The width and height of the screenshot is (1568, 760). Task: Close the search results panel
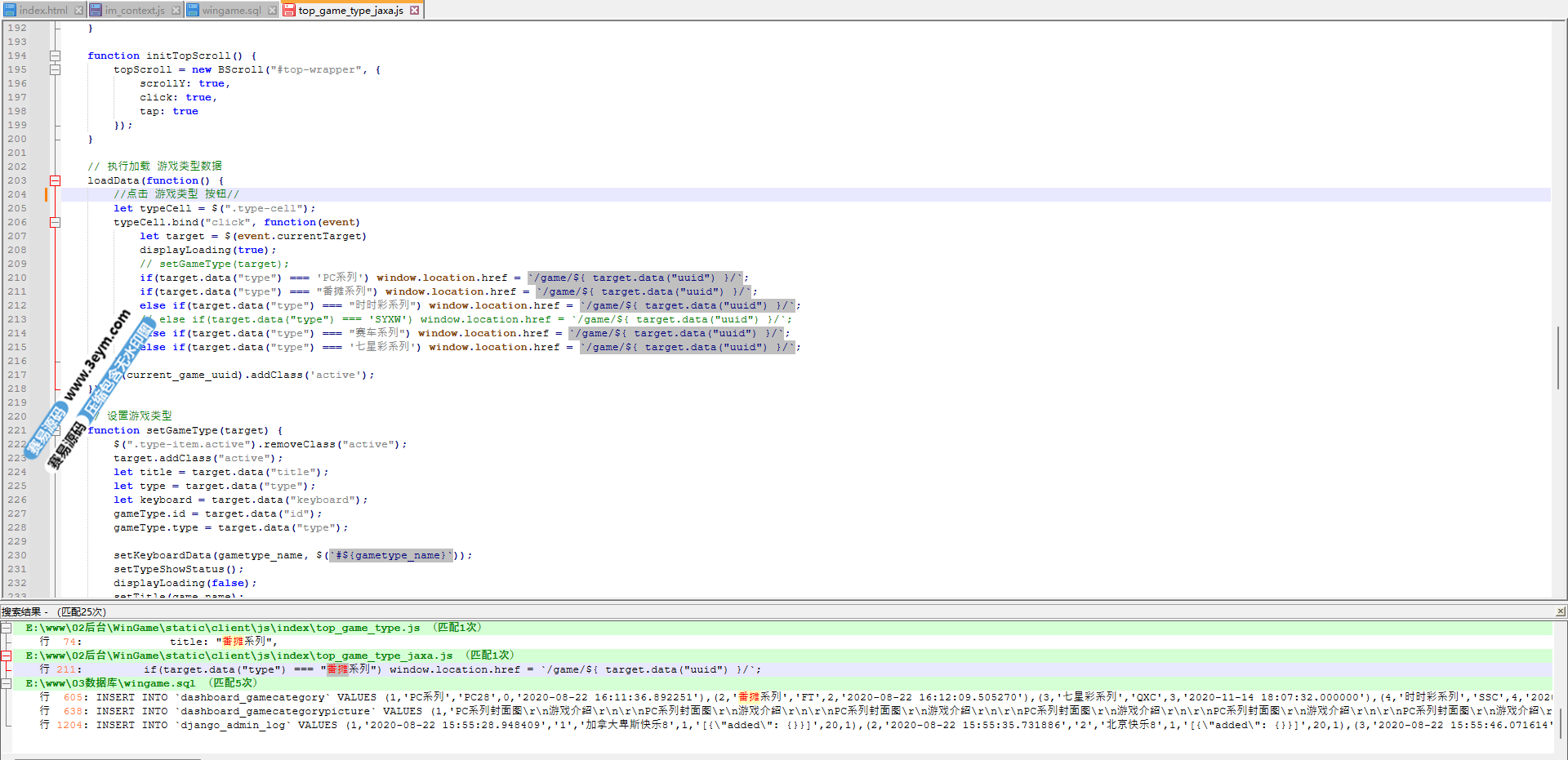click(x=1560, y=611)
